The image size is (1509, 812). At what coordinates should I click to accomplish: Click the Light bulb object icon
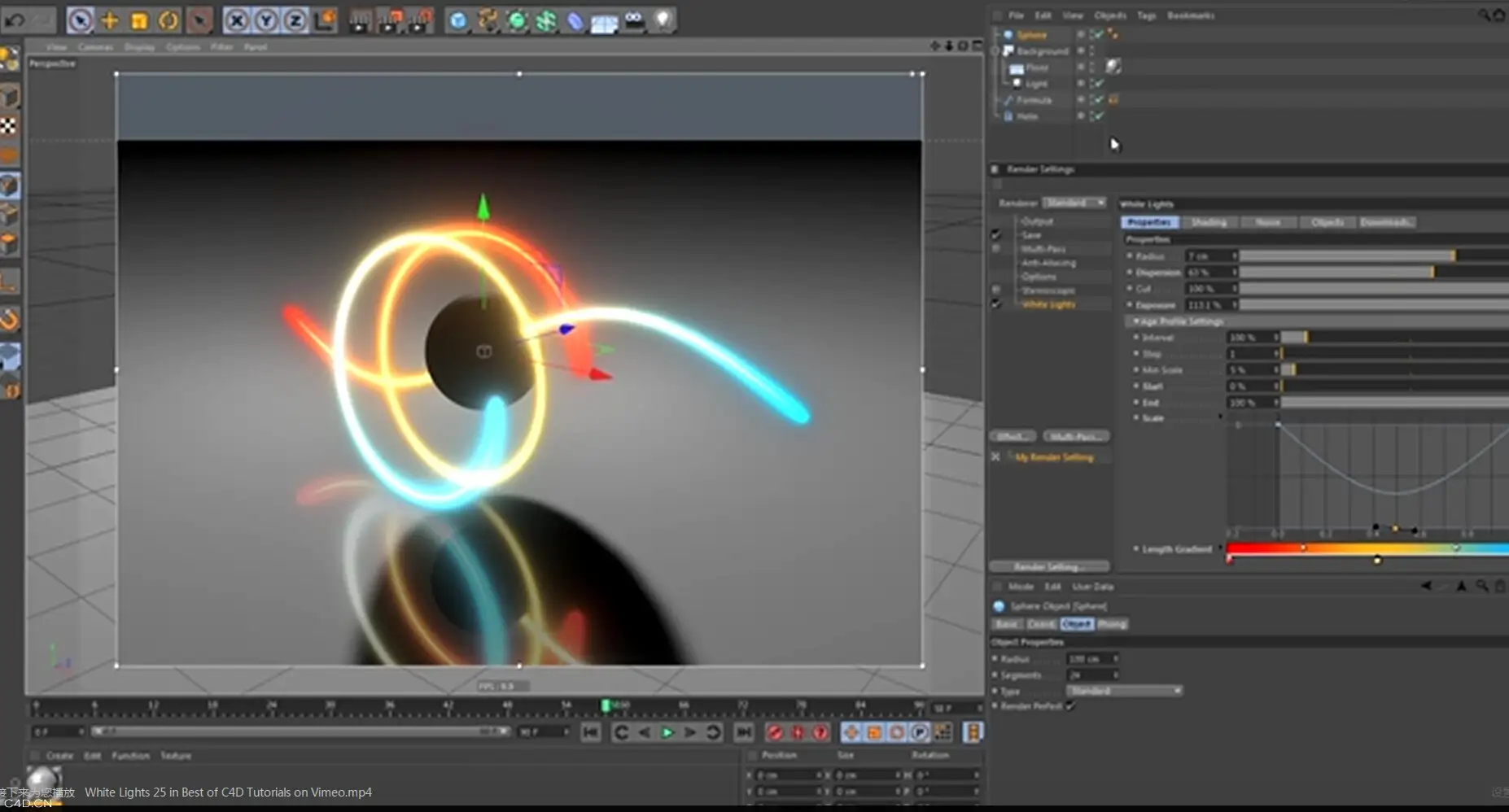tap(663, 20)
